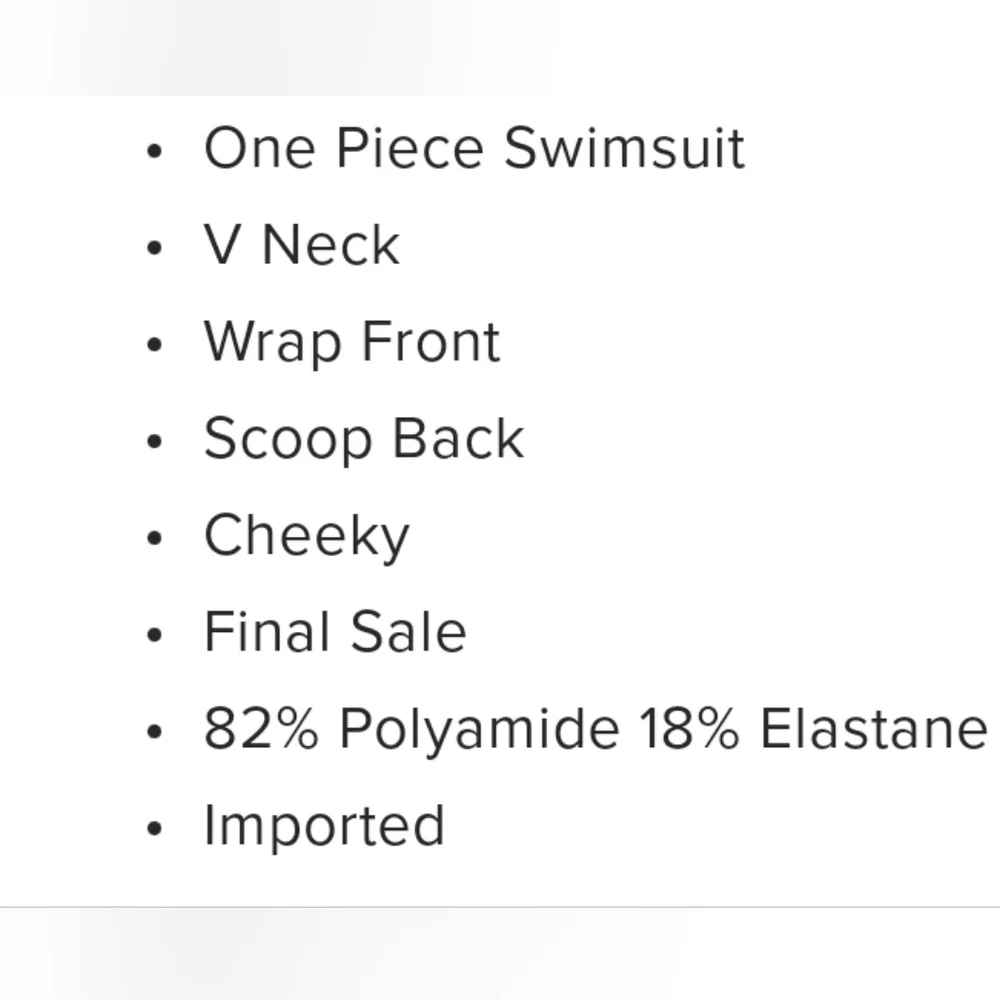Click the bullet before "82% Polyamide"
Screen dimensions: 1000x1000
coord(153,732)
